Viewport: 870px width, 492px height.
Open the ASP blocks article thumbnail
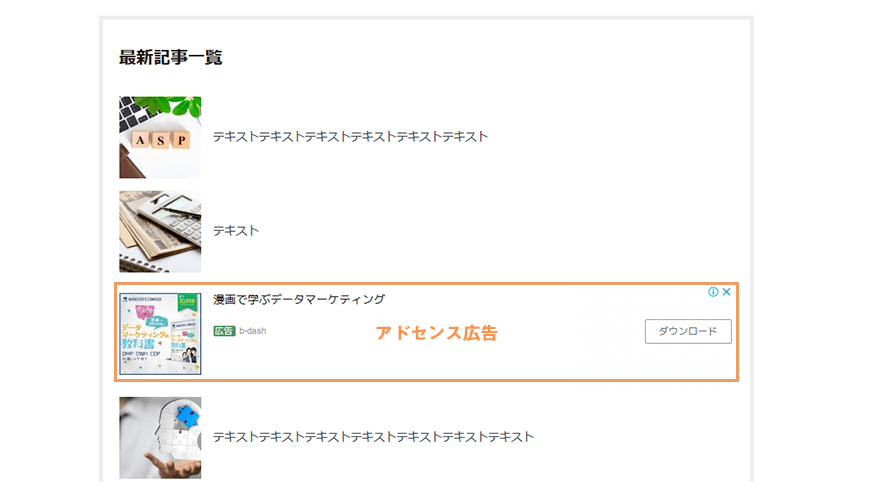pos(160,137)
